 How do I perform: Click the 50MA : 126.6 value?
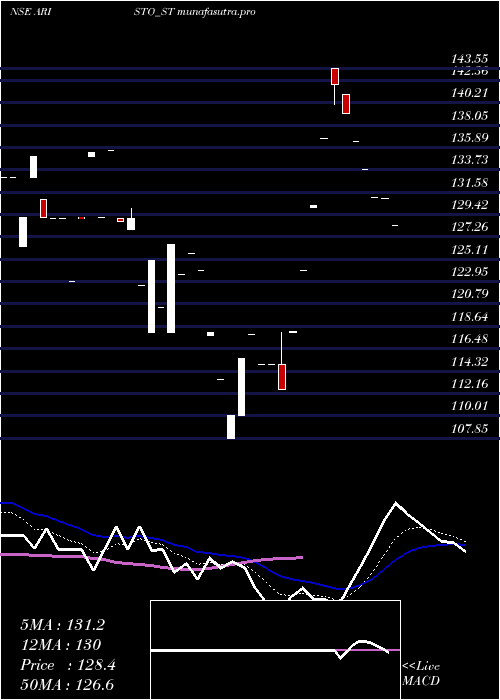pyautogui.click(x=67, y=685)
